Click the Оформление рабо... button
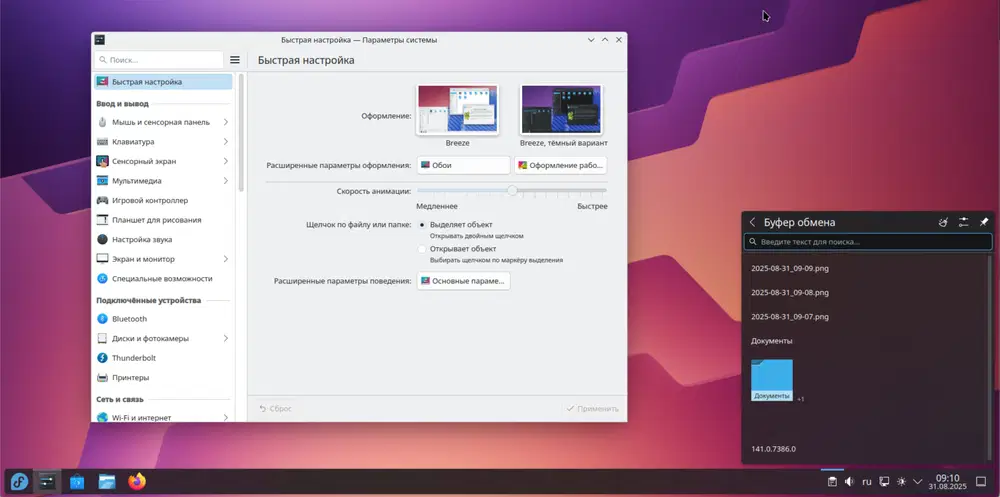Viewport: 1000px width, 497px height. 561,165
